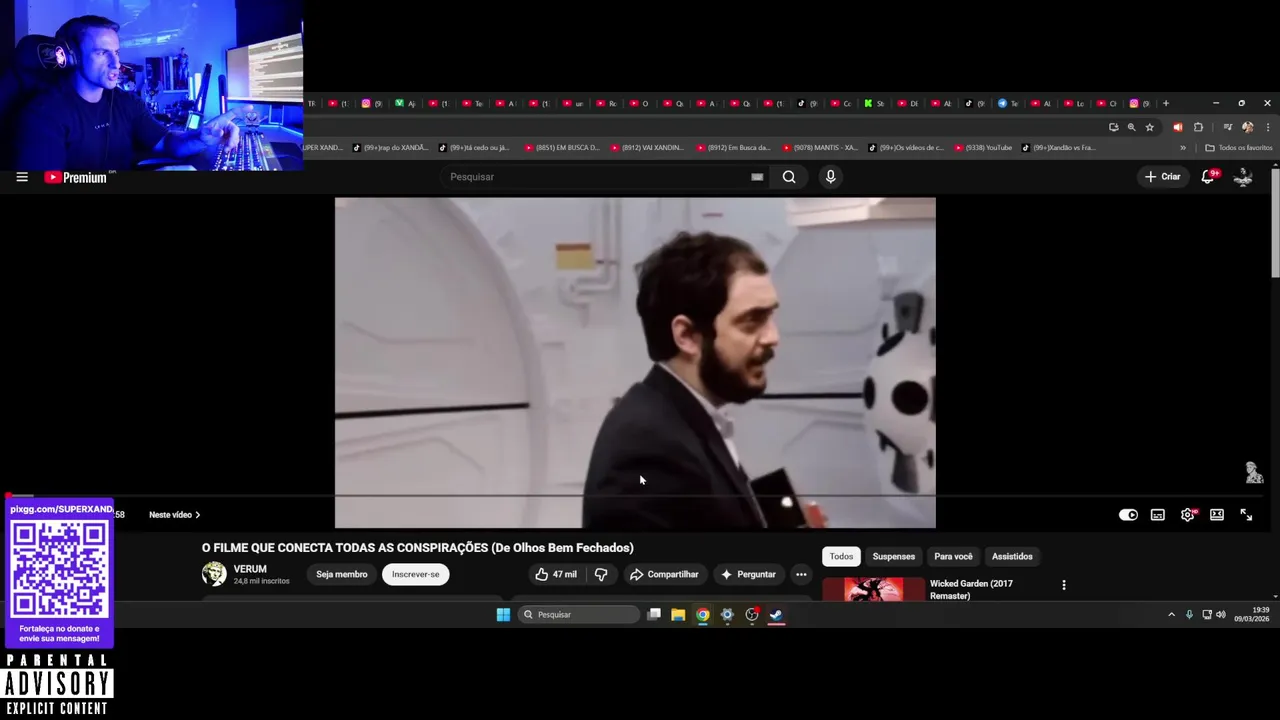Screen dimensions: 1280x720
Task: Open Steam from the taskbar
Action: 776,614
